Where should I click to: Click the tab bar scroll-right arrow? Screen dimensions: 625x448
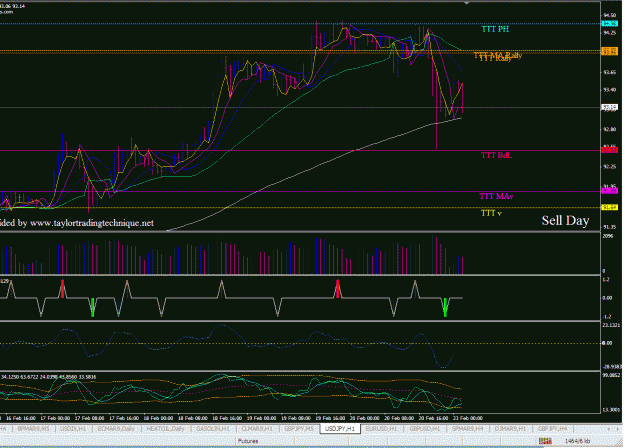(619, 429)
